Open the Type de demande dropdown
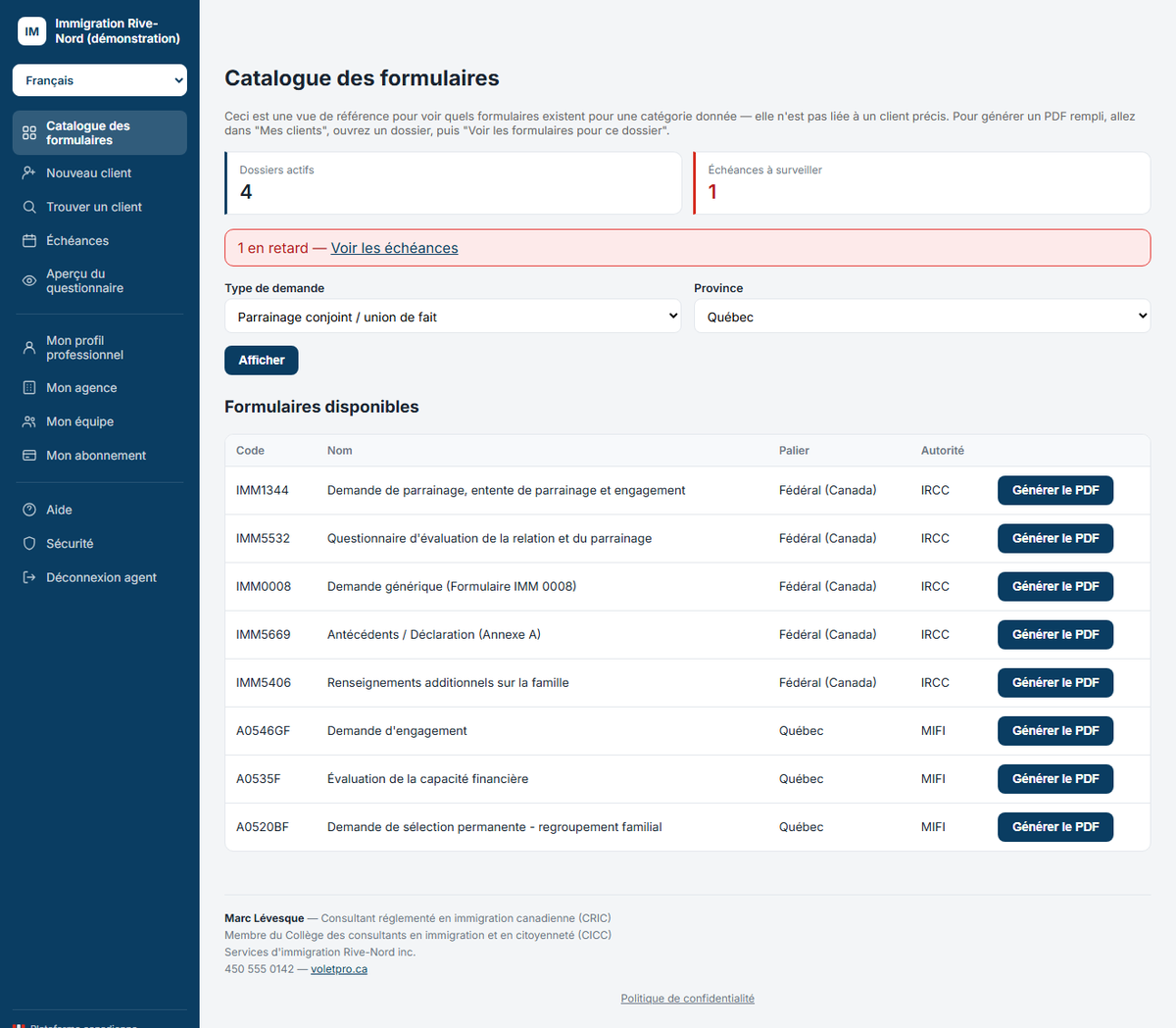 [x=453, y=317]
